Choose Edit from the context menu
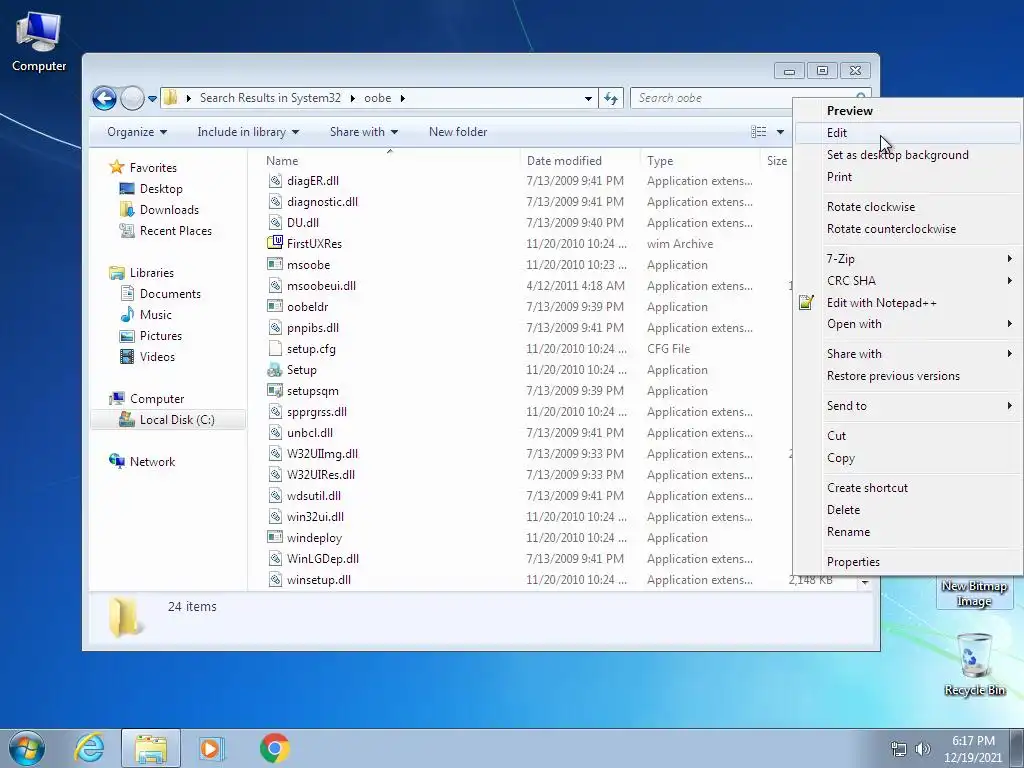The image size is (1024, 768). point(908,133)
